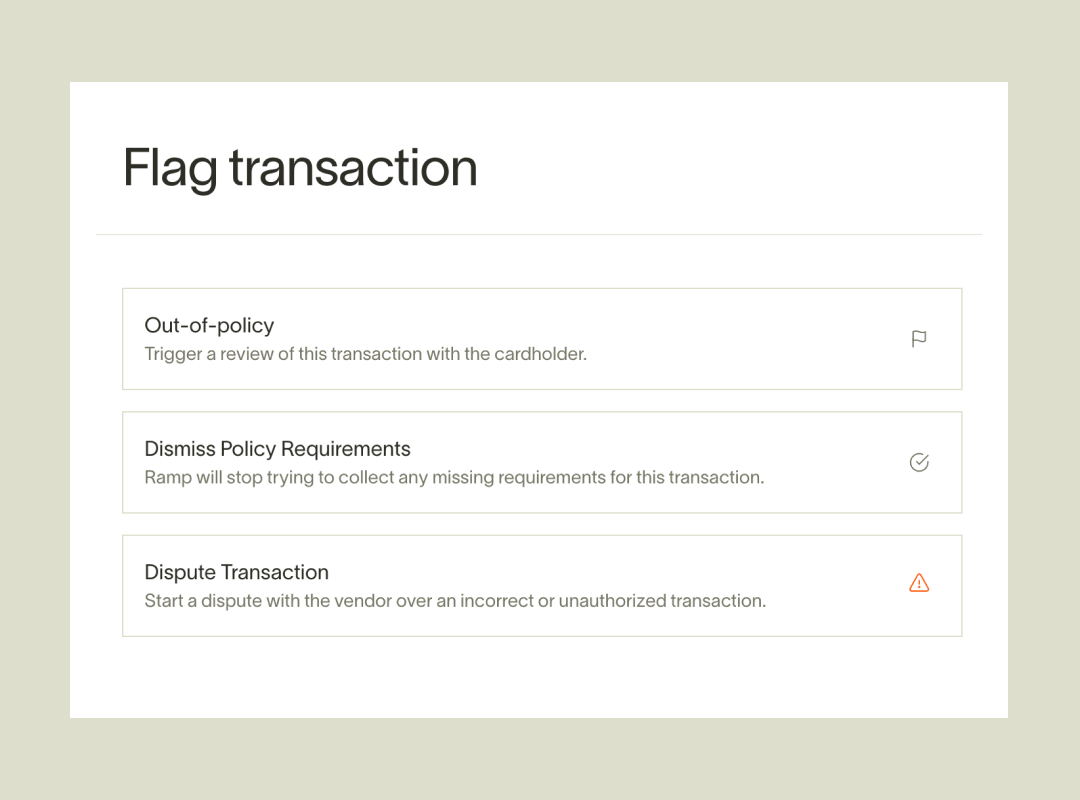Image resolution: width=1080 pixels, height=800 pixels.
Task: Click the 'Trigger a review of this transaction' description
Action: [x=365, y=354]
